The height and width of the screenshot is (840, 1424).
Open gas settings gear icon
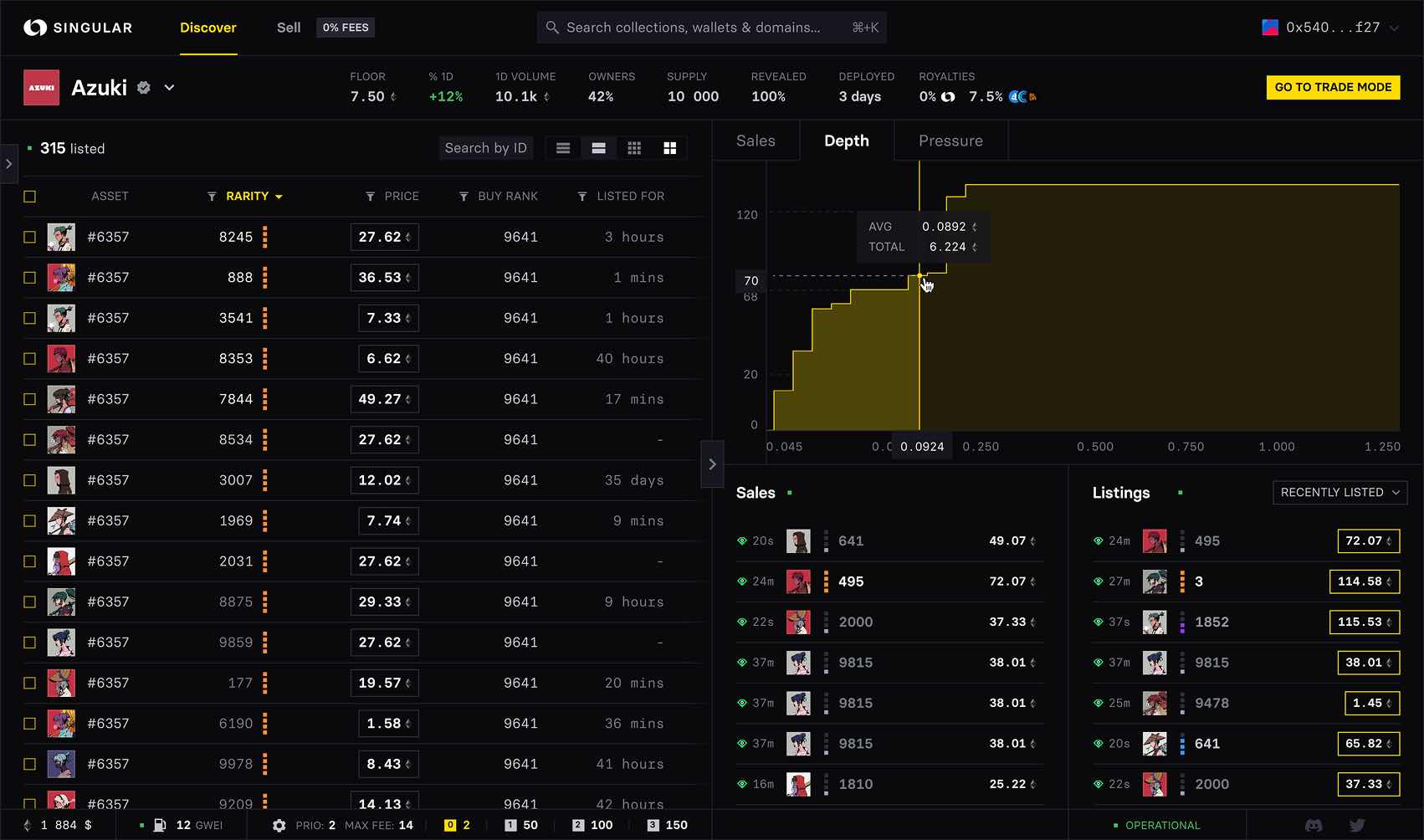(x=279, y=825)
